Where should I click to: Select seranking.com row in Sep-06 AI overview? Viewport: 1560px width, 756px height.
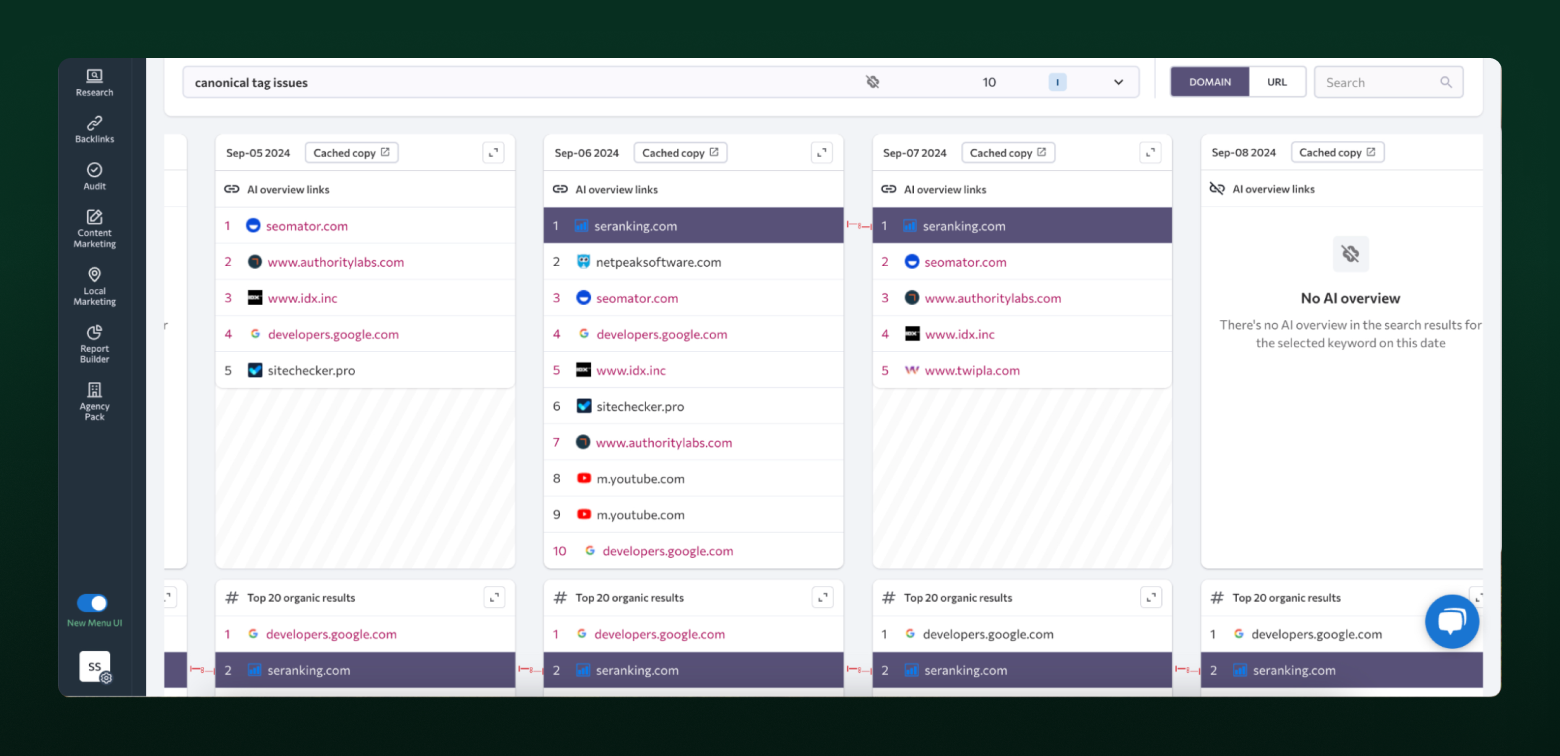[693, 226]
